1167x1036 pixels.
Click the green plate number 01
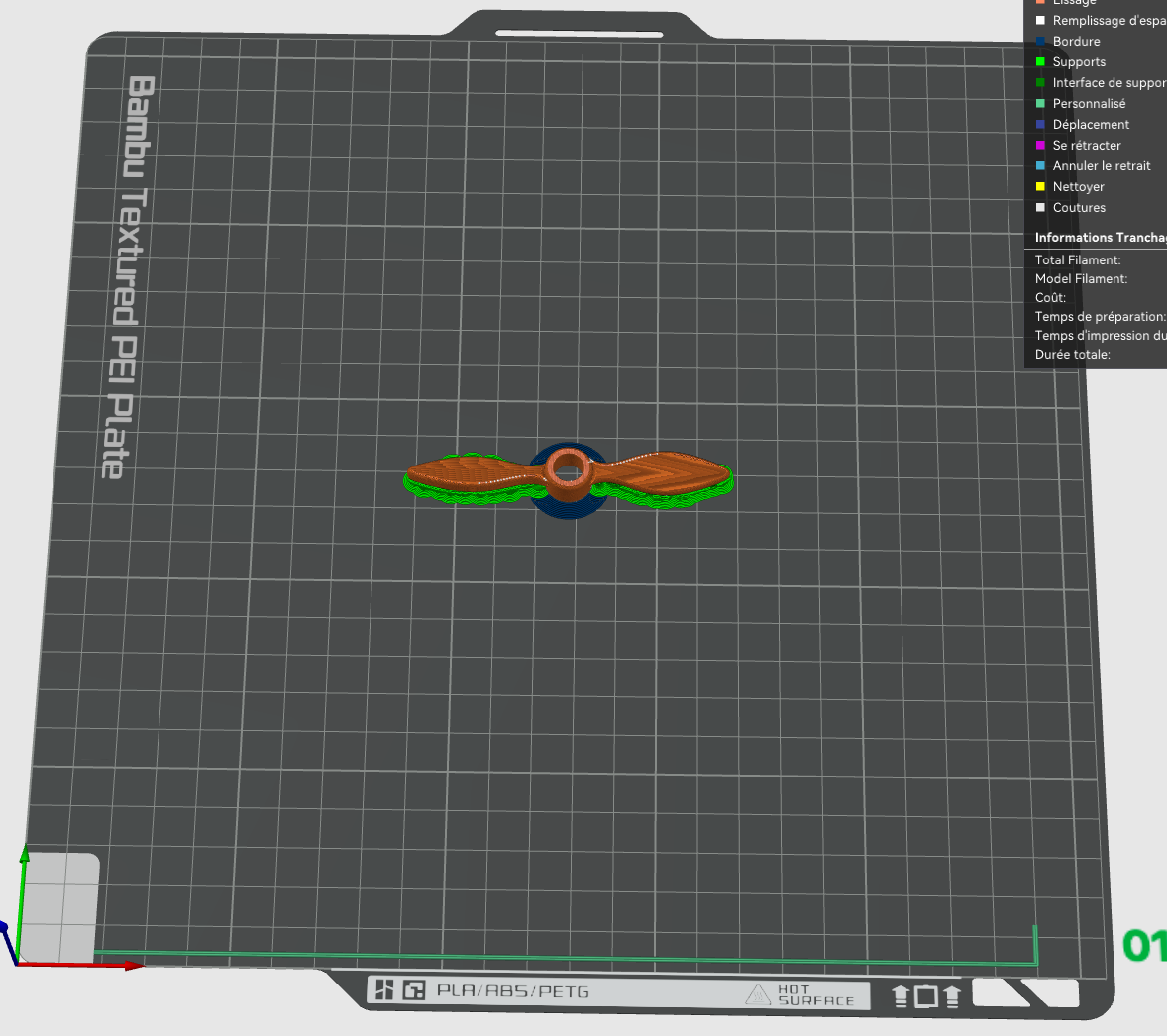[1144, 945]
